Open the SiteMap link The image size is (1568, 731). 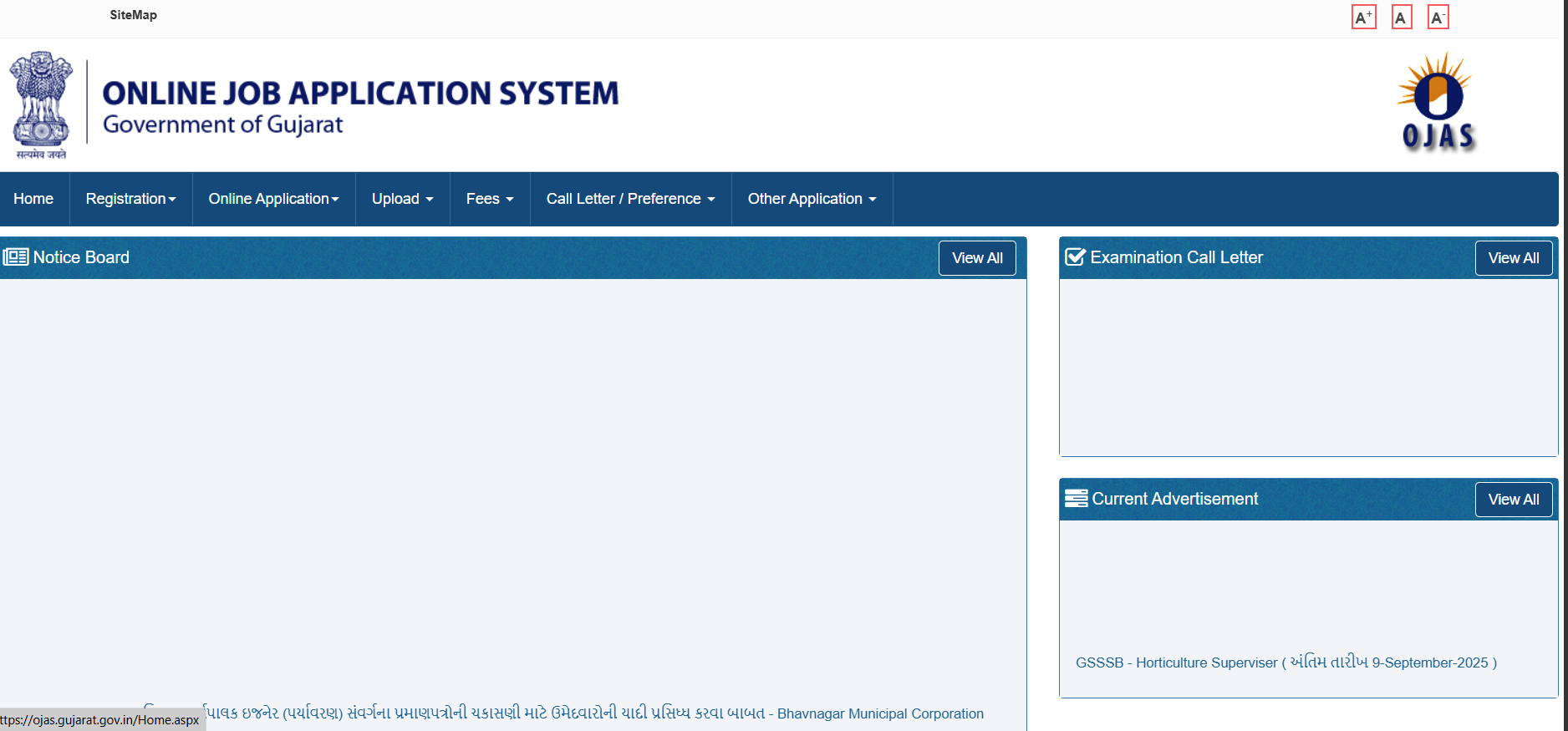(133, 15)
